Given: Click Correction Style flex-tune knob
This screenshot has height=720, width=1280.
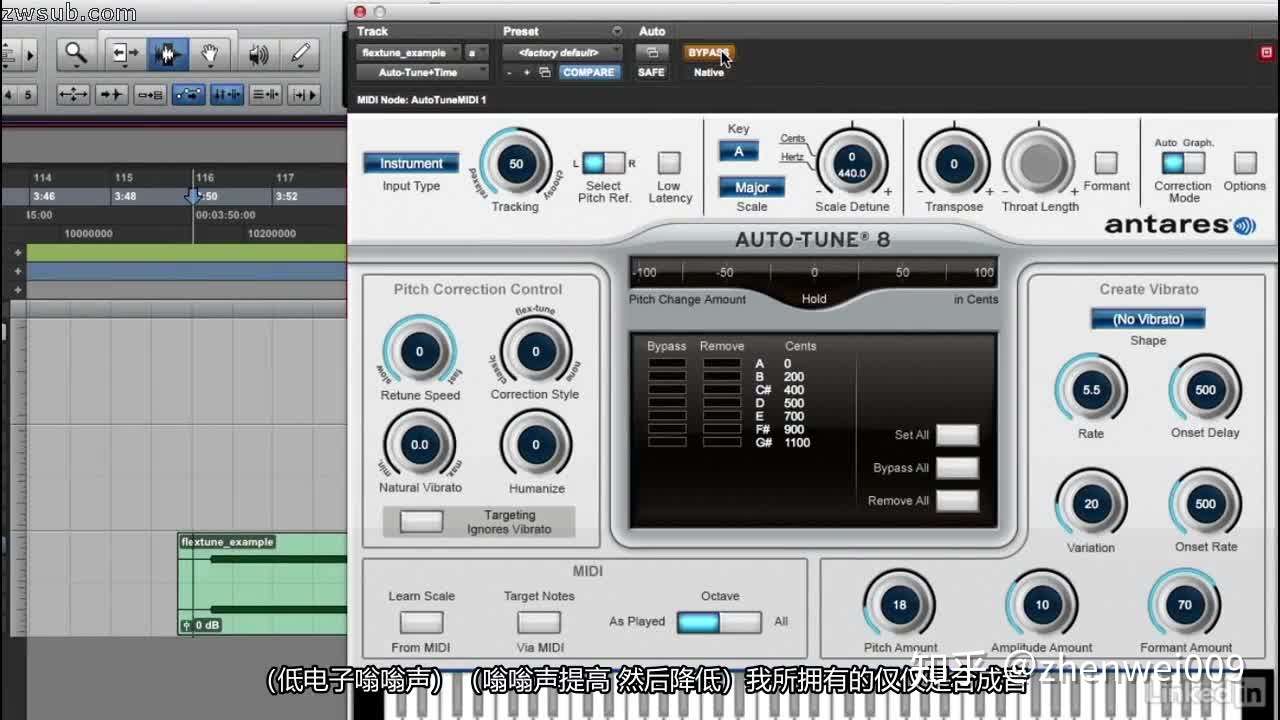Looking at the screenshot, I should [536, 352].
